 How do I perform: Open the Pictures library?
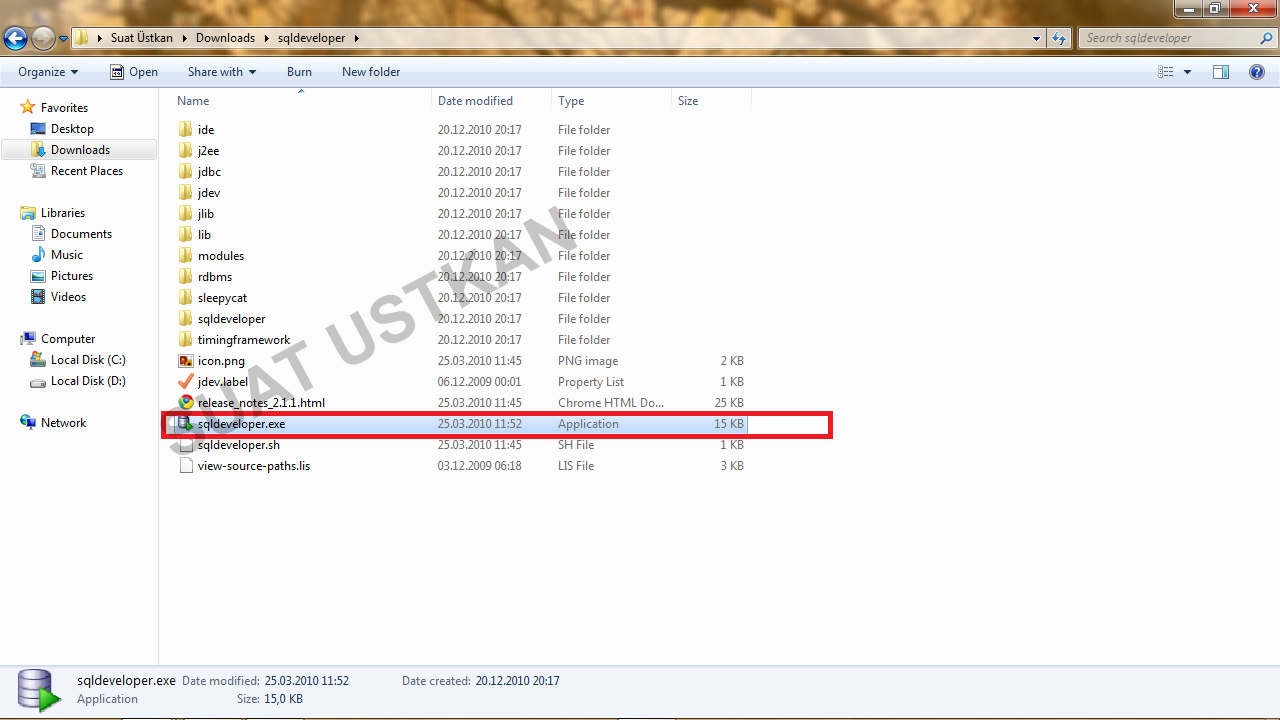[x=72, y=276]
